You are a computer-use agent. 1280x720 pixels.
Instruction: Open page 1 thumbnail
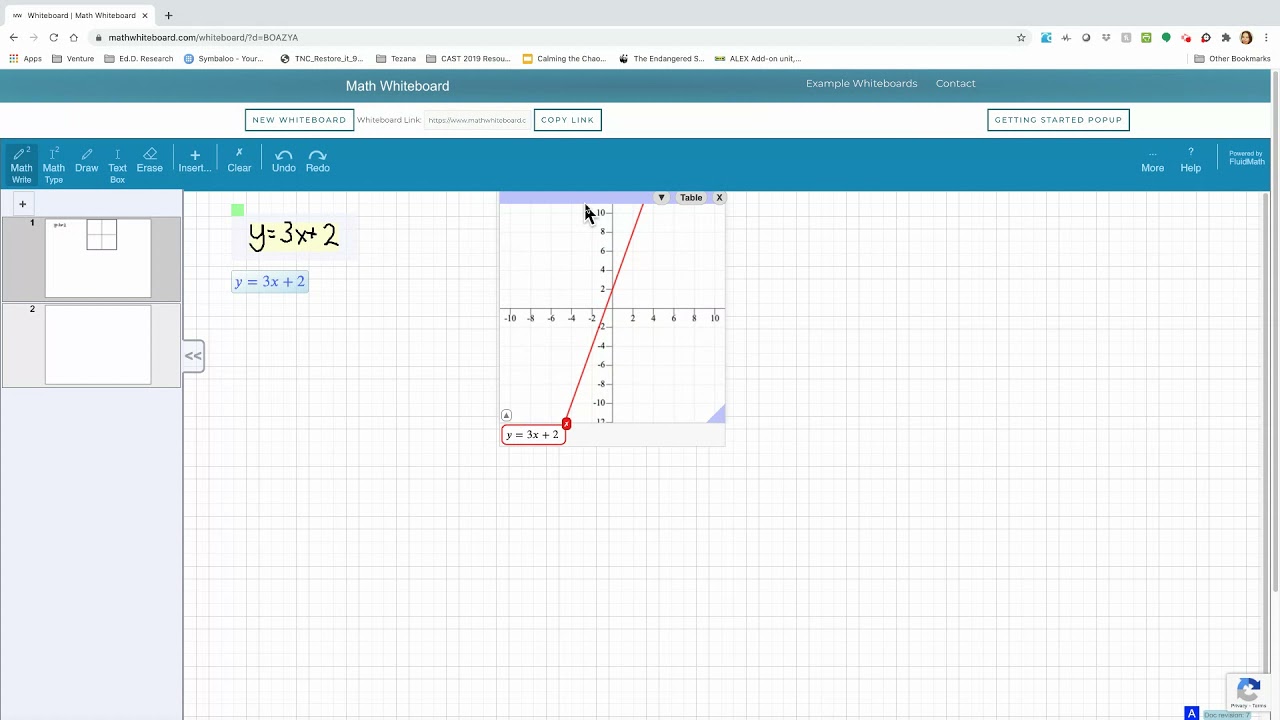[98, 258]
